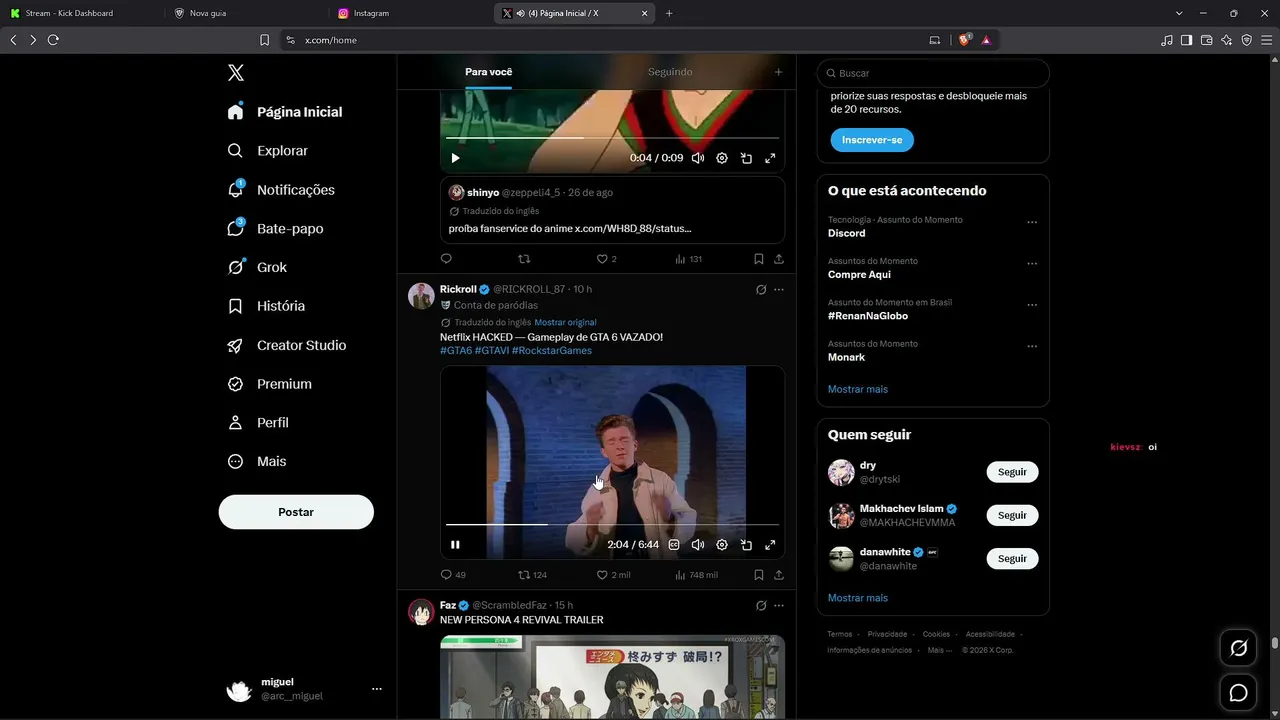Screen dimensions: 1280x720
Task: Click the Buscar search field
Action: [933, 73]
